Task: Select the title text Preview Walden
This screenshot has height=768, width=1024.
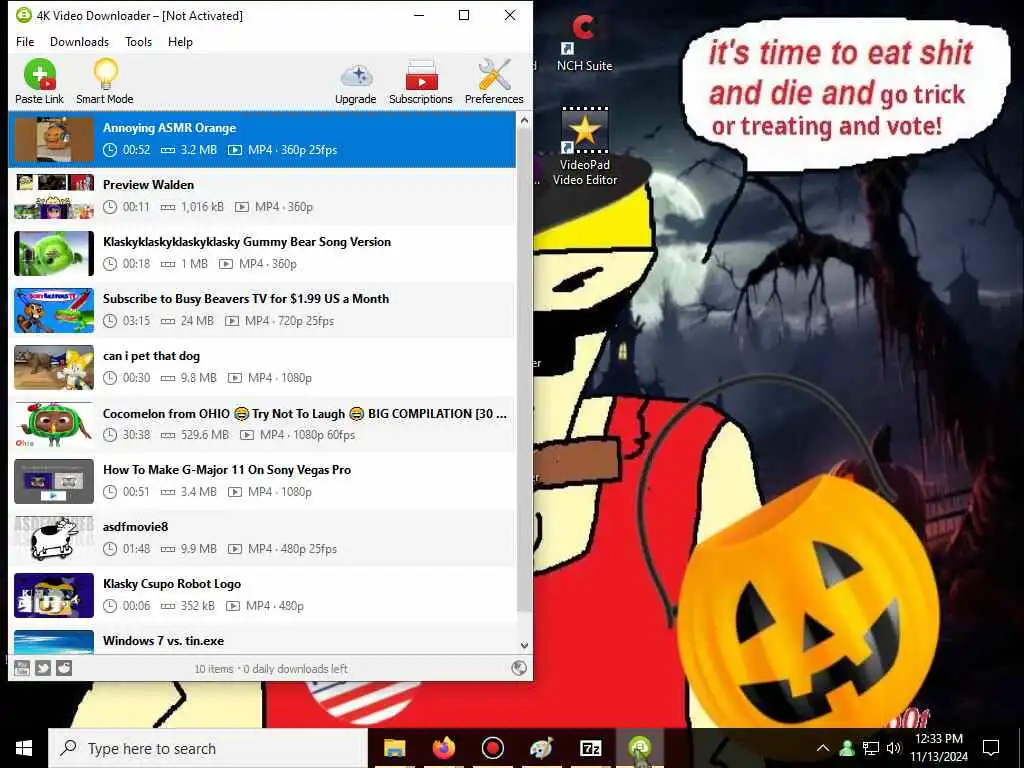Action: pyautogui.click(x=148, y=185)
